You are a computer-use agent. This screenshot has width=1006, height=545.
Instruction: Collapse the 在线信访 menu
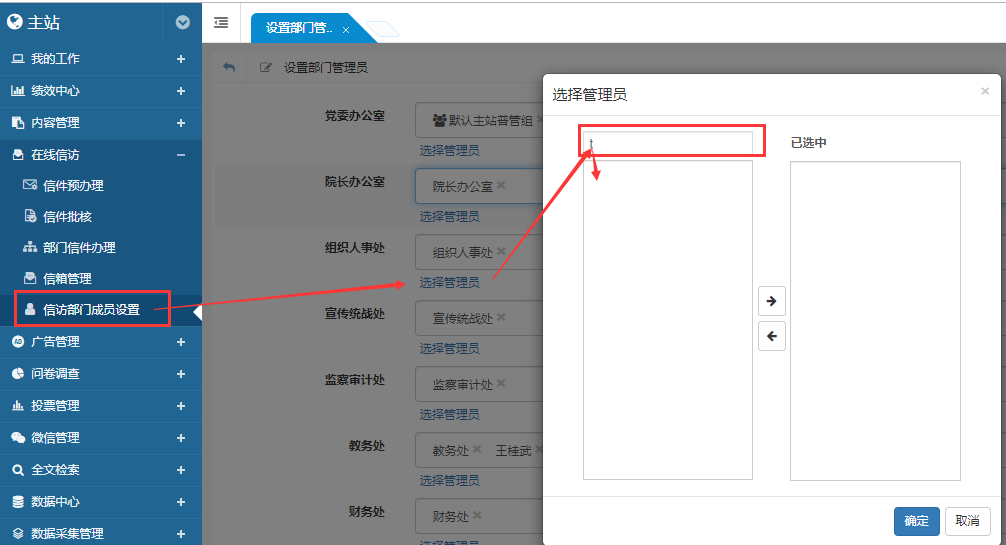coord(181,155)
